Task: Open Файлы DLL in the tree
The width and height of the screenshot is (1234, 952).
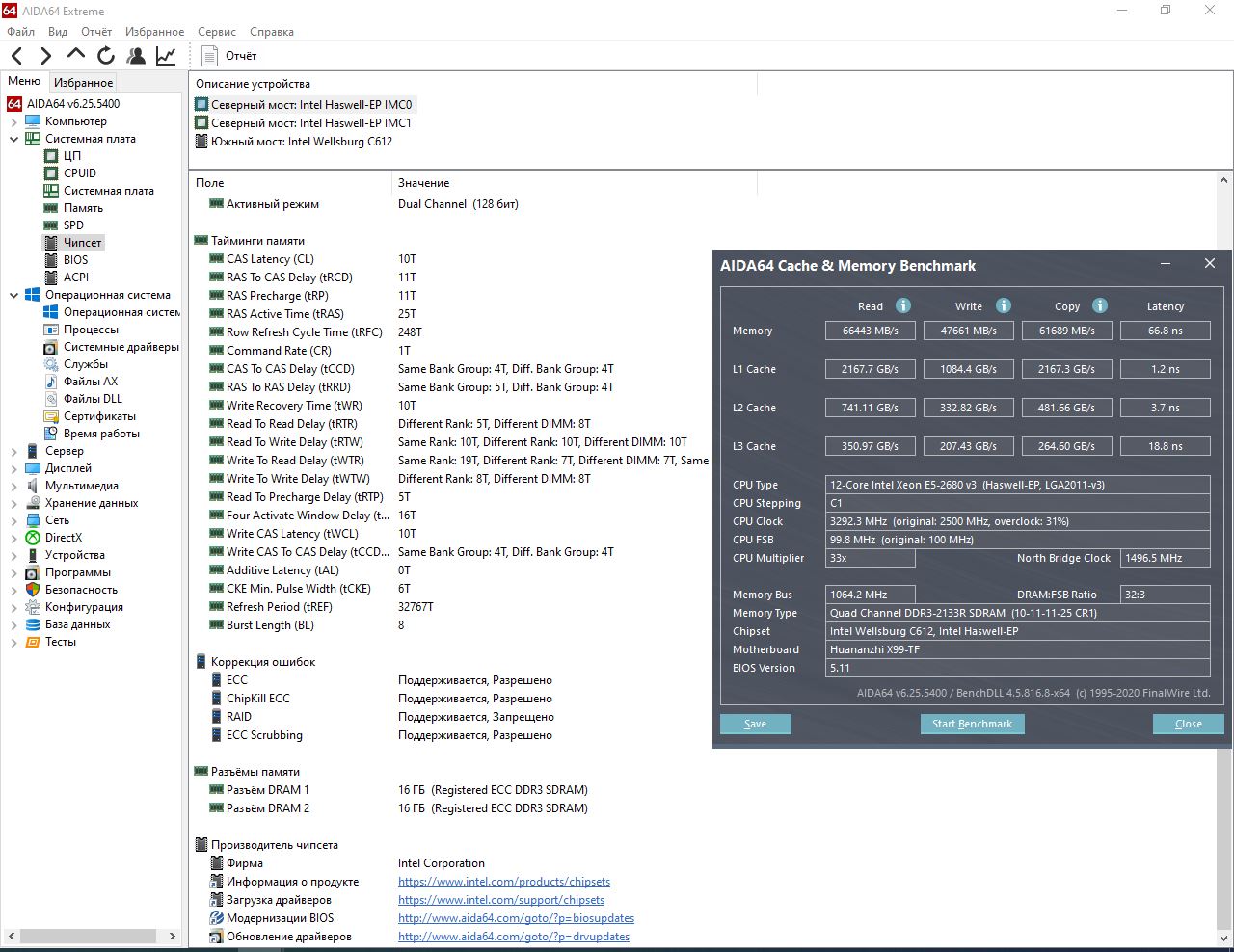Action: pos(93,399)
